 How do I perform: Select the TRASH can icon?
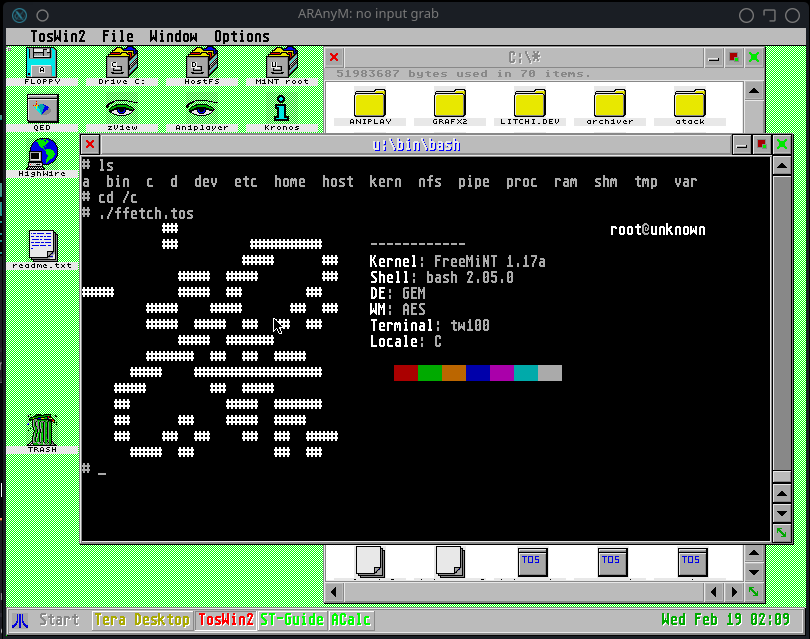pos(42,434)
